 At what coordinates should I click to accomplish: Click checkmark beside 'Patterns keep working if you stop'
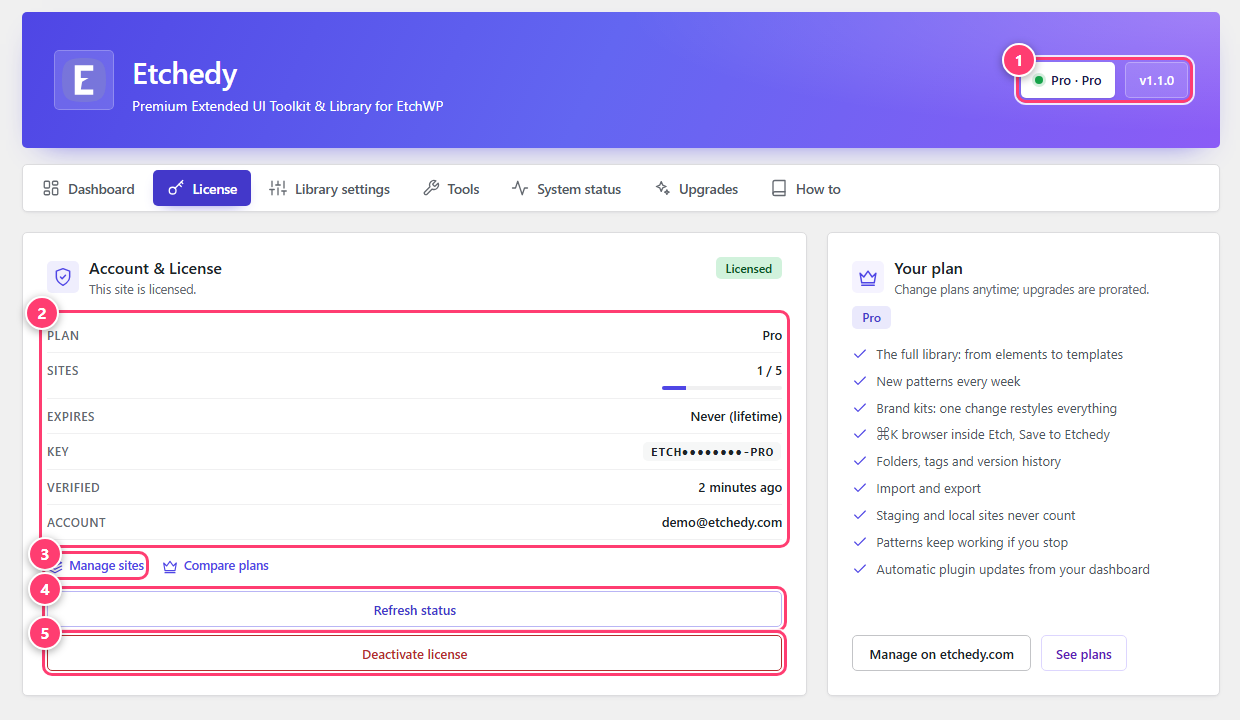(859, 542)
